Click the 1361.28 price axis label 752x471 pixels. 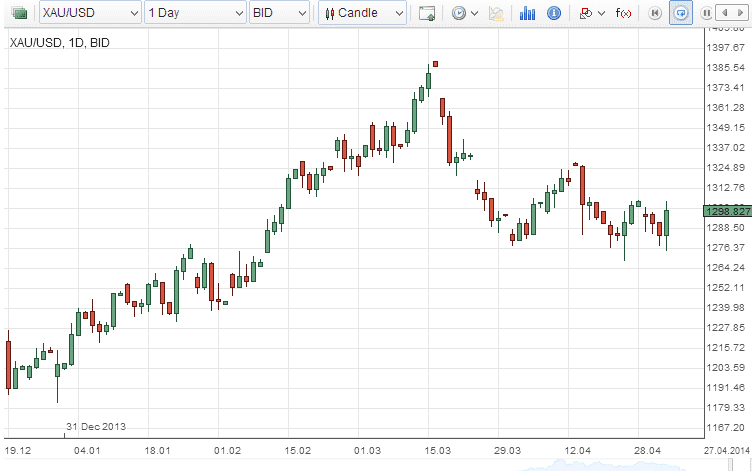[x=726, y=107]
